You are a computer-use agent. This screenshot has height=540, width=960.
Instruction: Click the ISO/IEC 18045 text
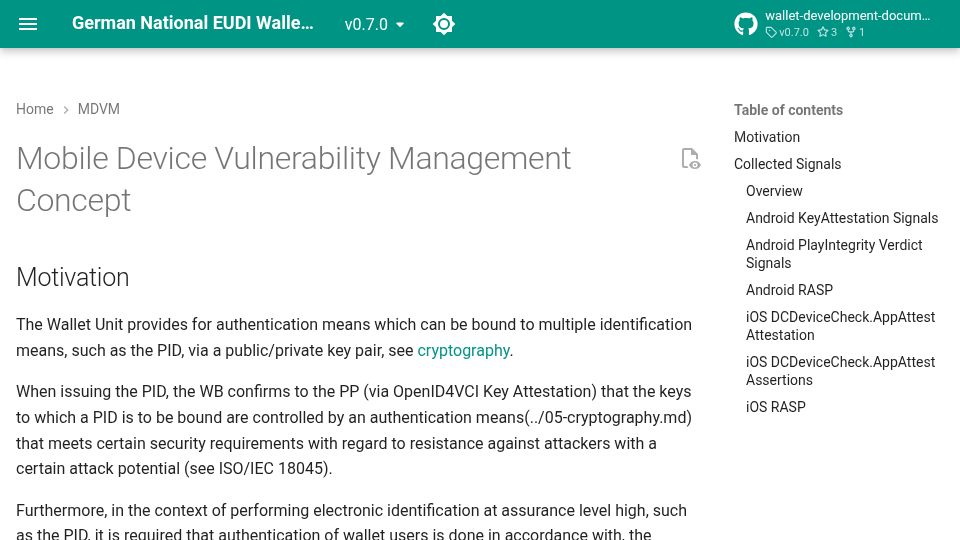coord(273,468)
